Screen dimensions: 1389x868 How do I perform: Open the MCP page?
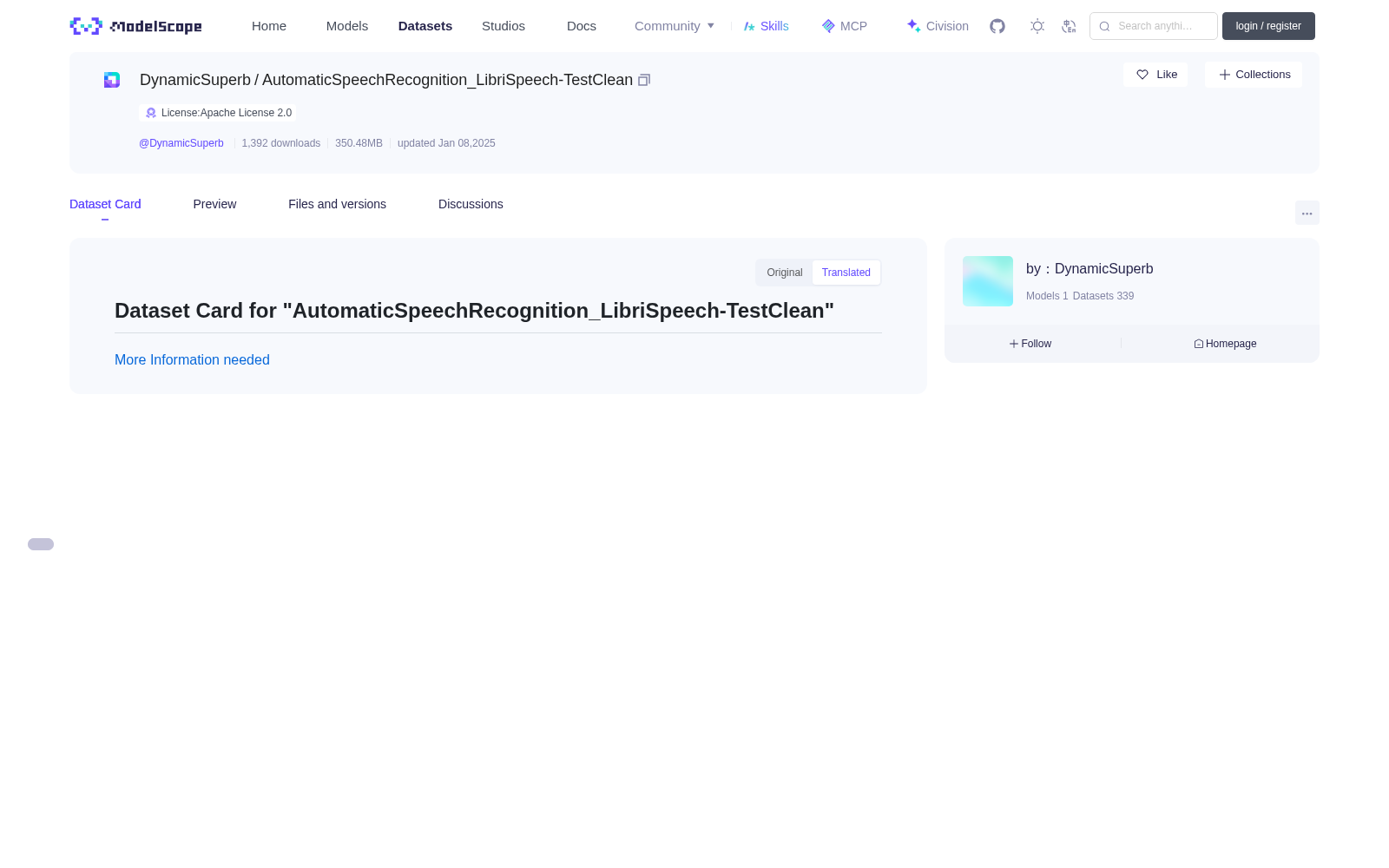tap(845, 26)
